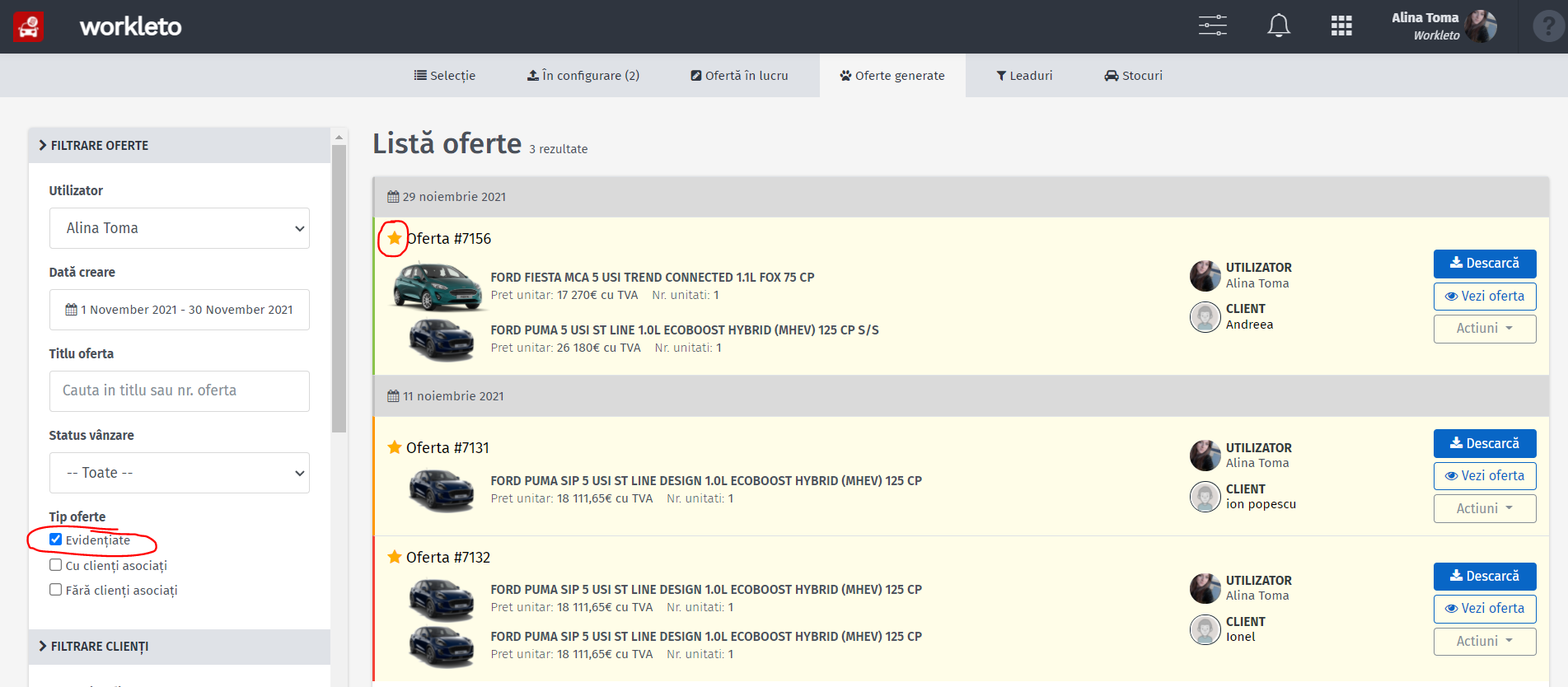Open the Utilizator dropdown Alina Toma

[180, 228]
